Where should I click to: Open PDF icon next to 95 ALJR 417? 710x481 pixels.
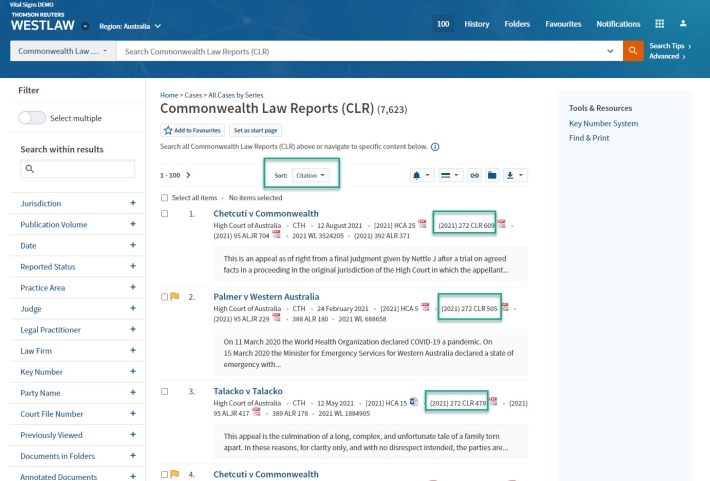pos(256,412)
